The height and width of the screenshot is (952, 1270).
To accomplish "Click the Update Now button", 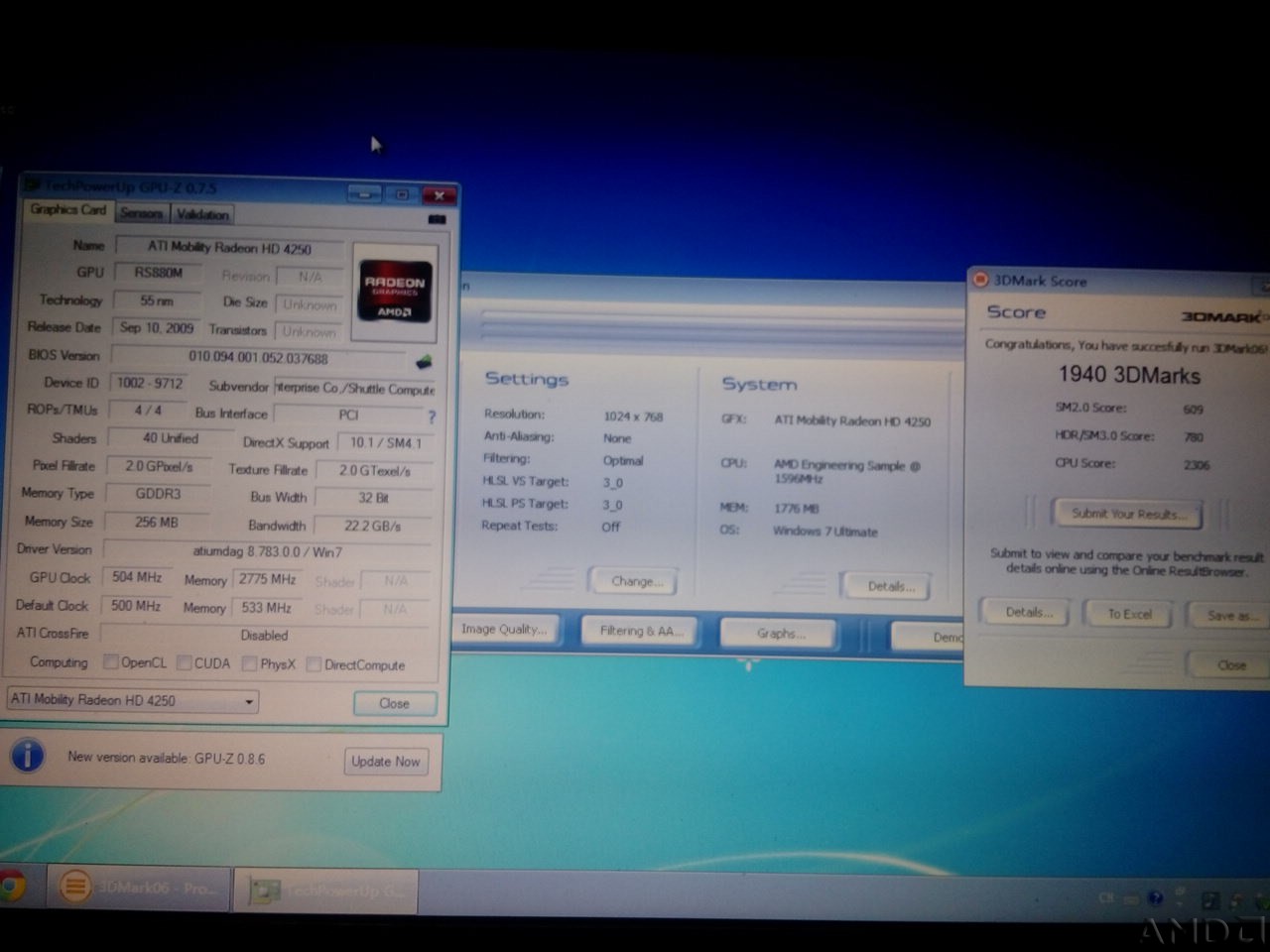I will (x=385, y=761).
